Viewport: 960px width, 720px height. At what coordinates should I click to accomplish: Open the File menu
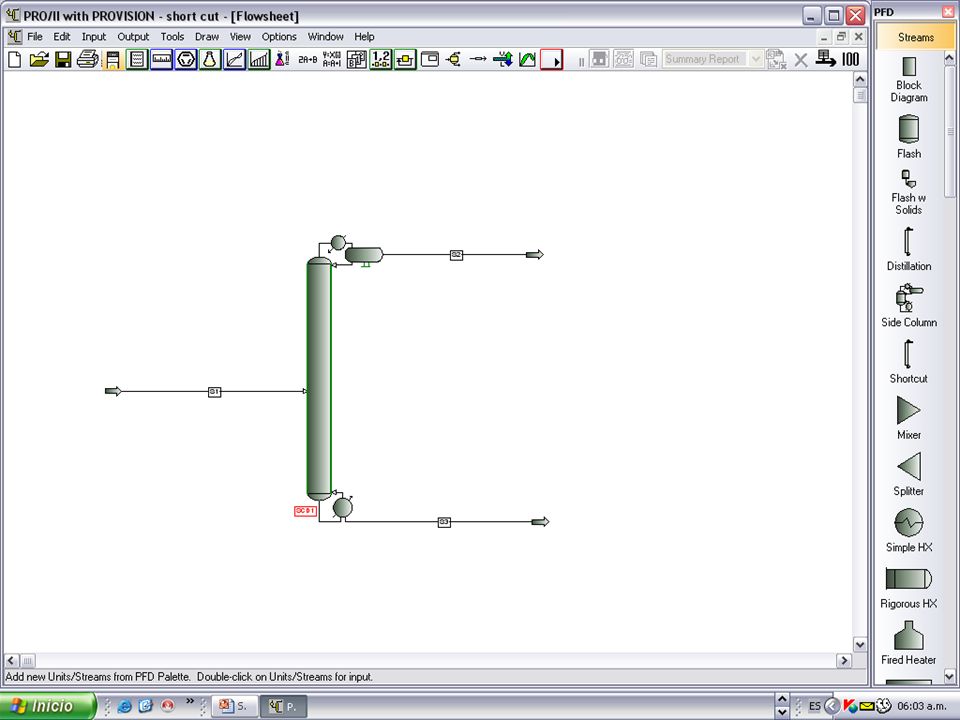[34, 37]
